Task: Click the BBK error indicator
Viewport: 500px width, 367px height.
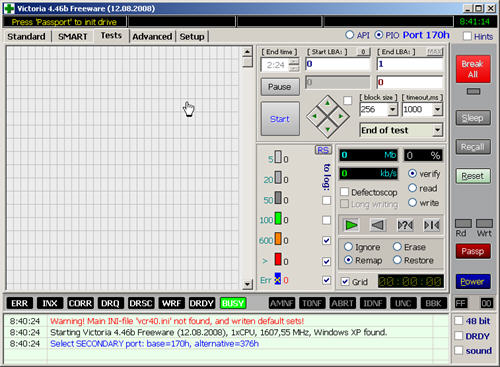Action: (x=433, y=303)
